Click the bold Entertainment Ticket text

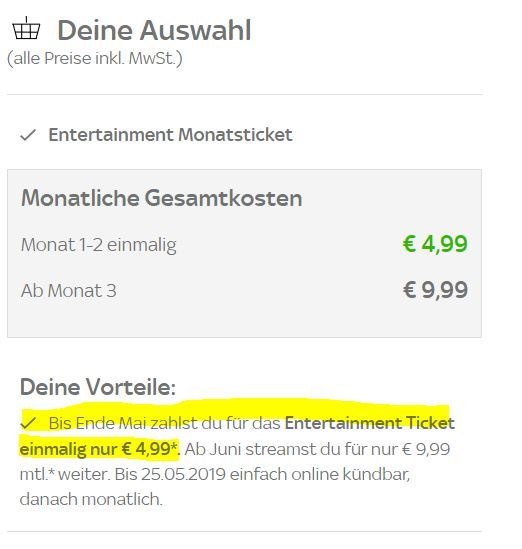[369, 423]
